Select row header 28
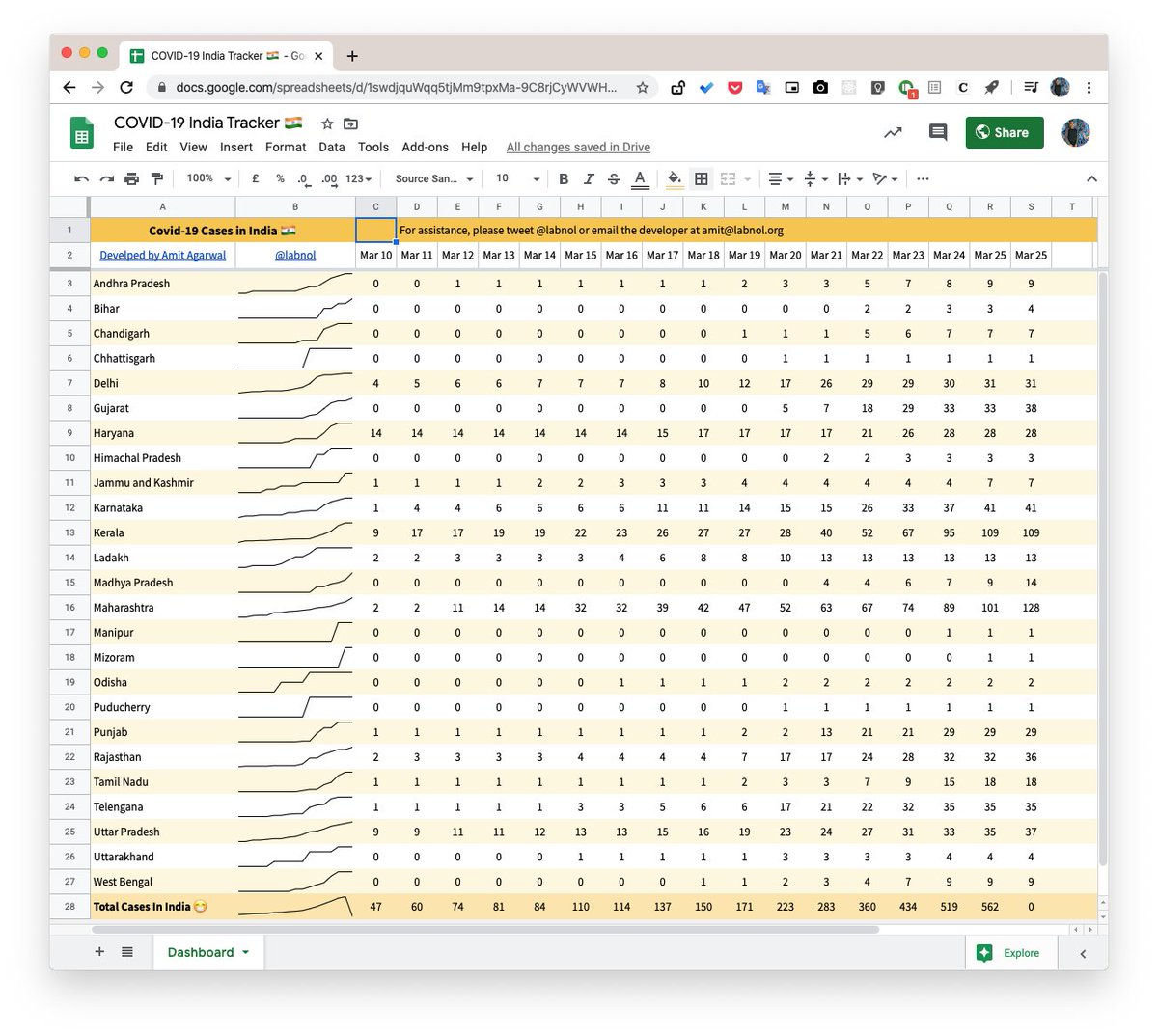Screen dimensions: 1158x1036 (69, 907)
